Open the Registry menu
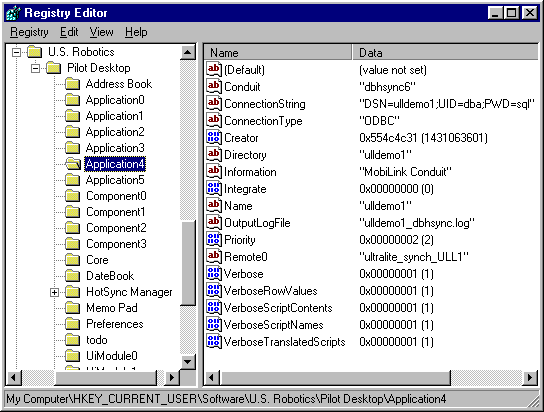 point(29,32)
